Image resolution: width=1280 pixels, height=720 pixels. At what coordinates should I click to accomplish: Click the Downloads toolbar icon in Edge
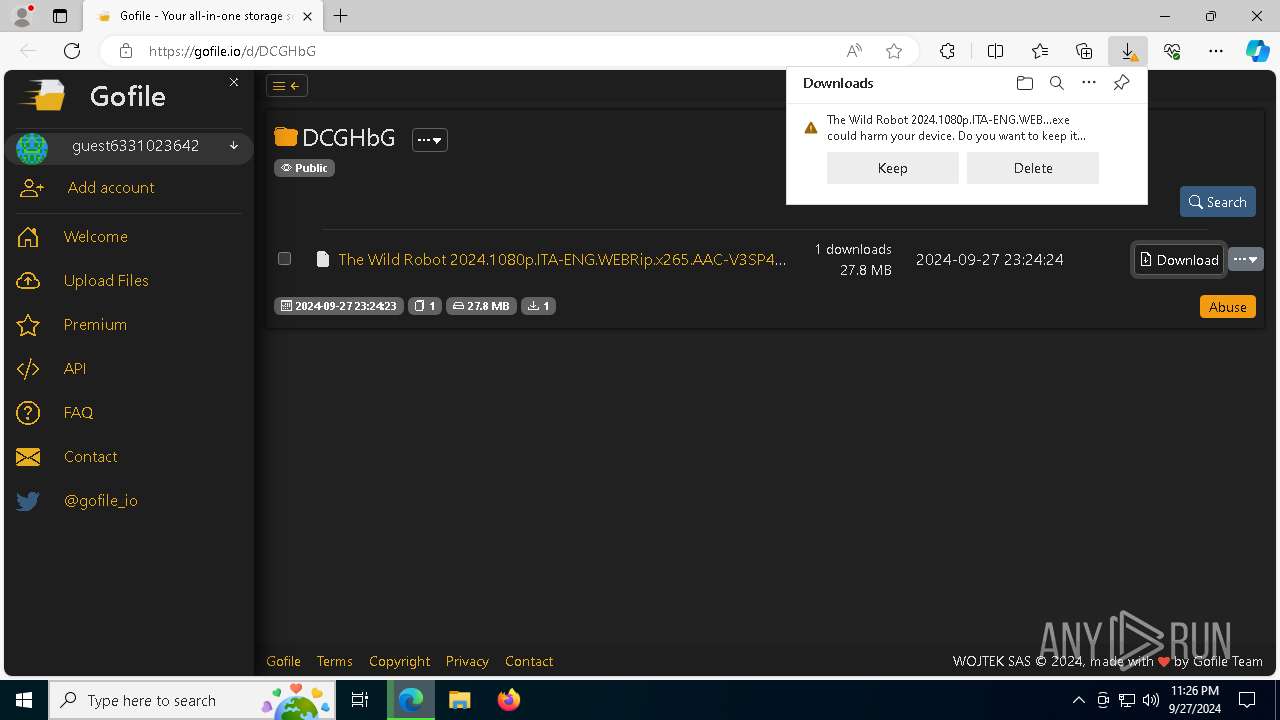1127,51
